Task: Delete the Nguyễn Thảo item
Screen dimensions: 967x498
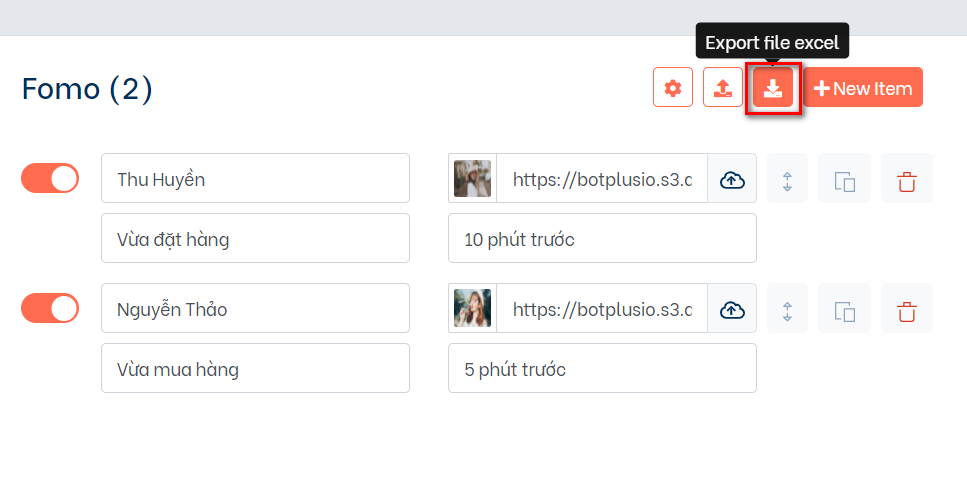Action: (907, 310)
